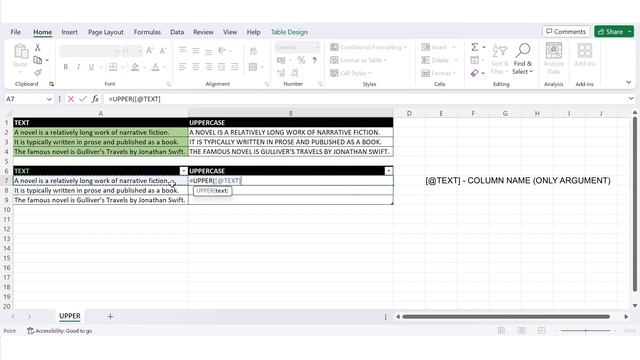Switch to the Table Design tab
This screenshot has width=640, height=360.
pyautogui.click(x=289, y=32)
